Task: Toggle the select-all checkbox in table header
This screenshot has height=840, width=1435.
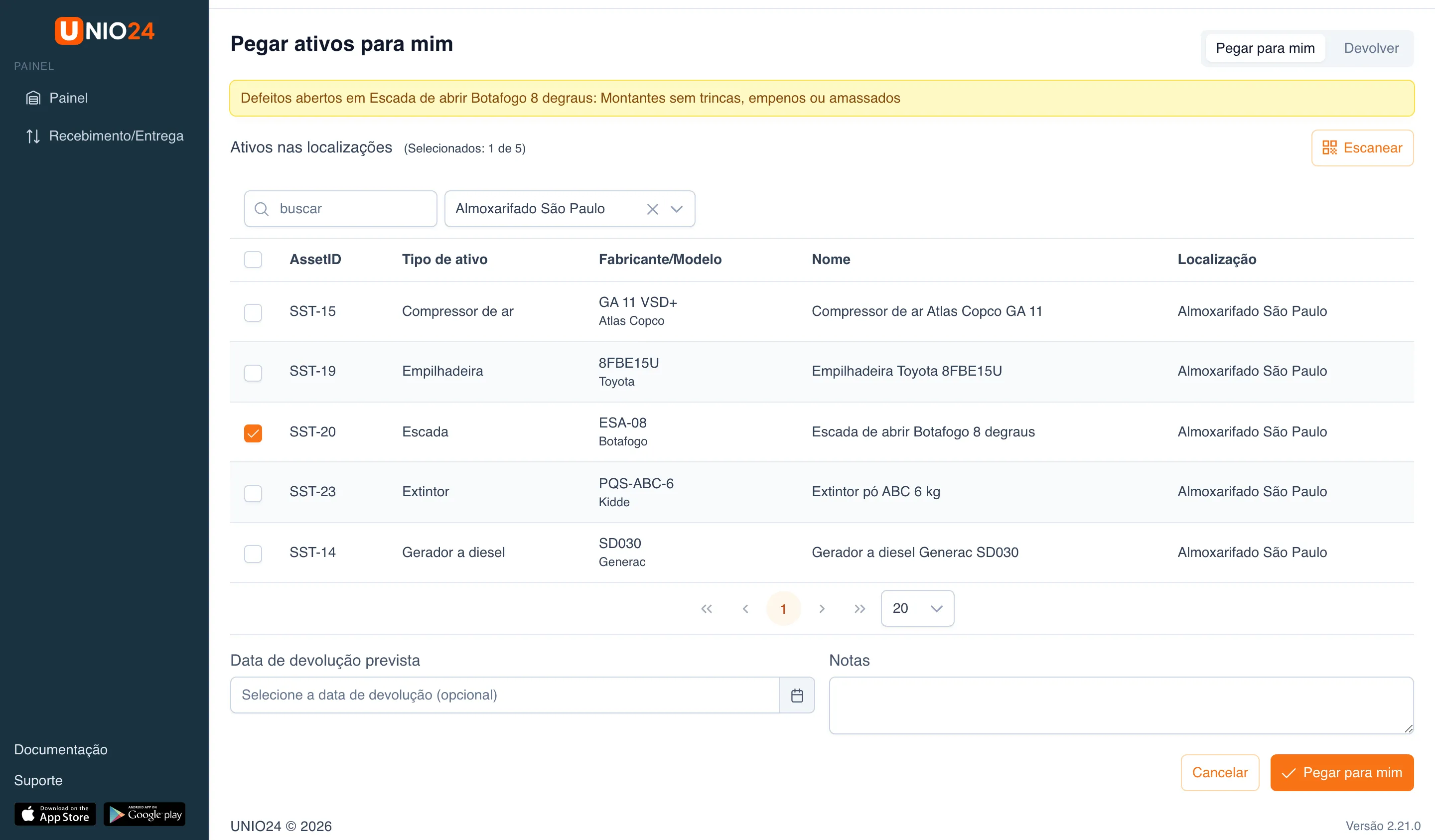Action: (x=253, y=260)
